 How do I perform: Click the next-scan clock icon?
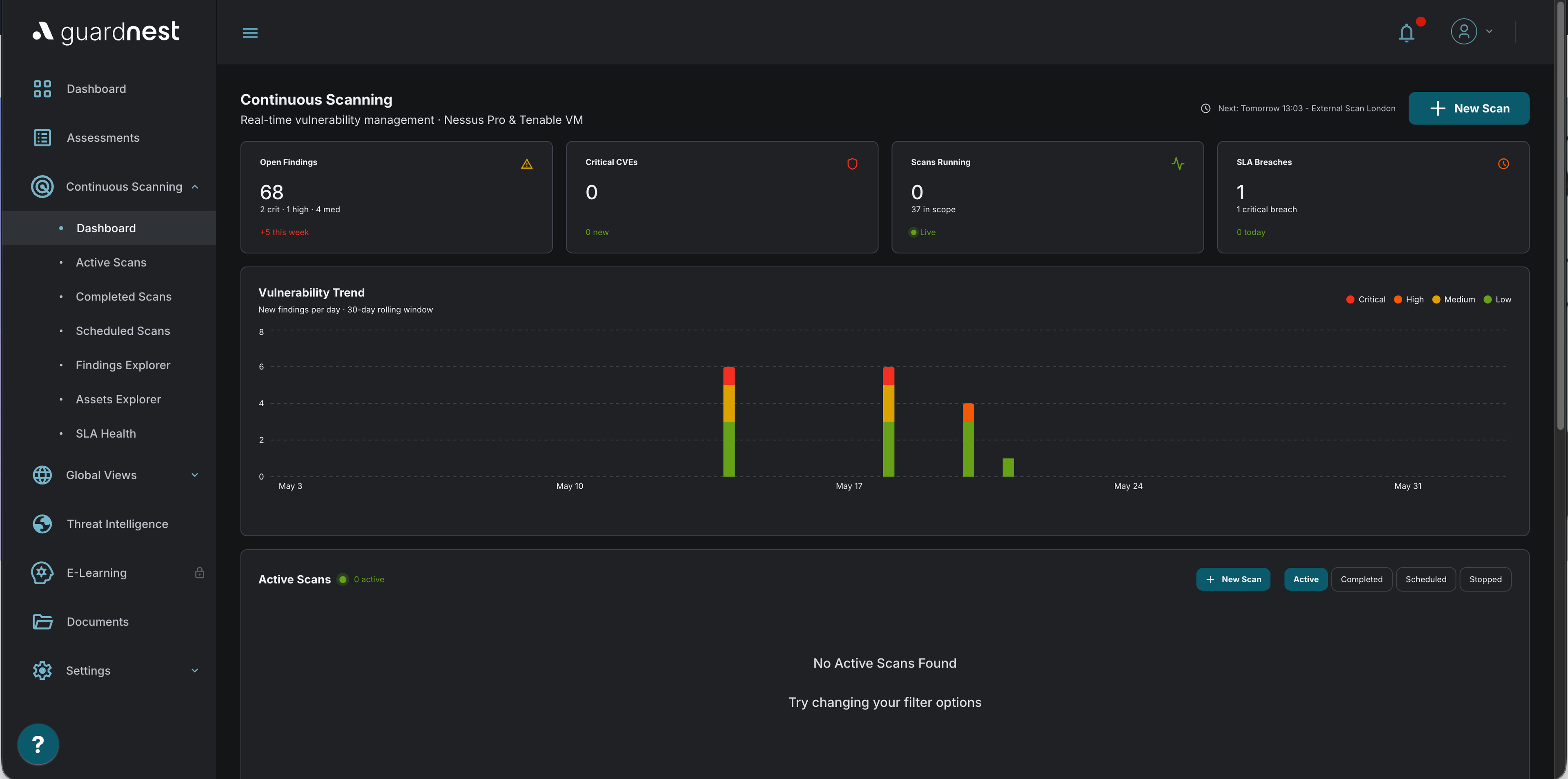tap(1205, 108)
